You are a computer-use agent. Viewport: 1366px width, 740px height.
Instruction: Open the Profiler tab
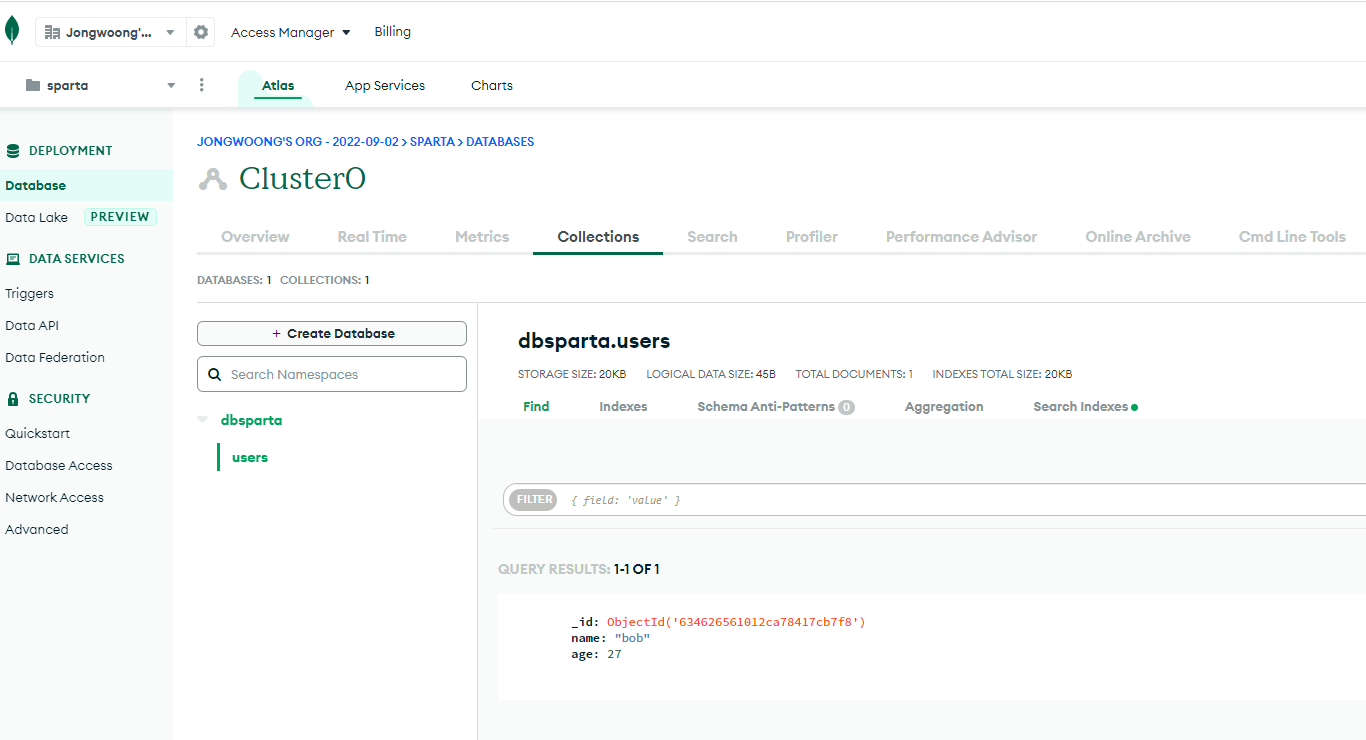pos(812,237)
